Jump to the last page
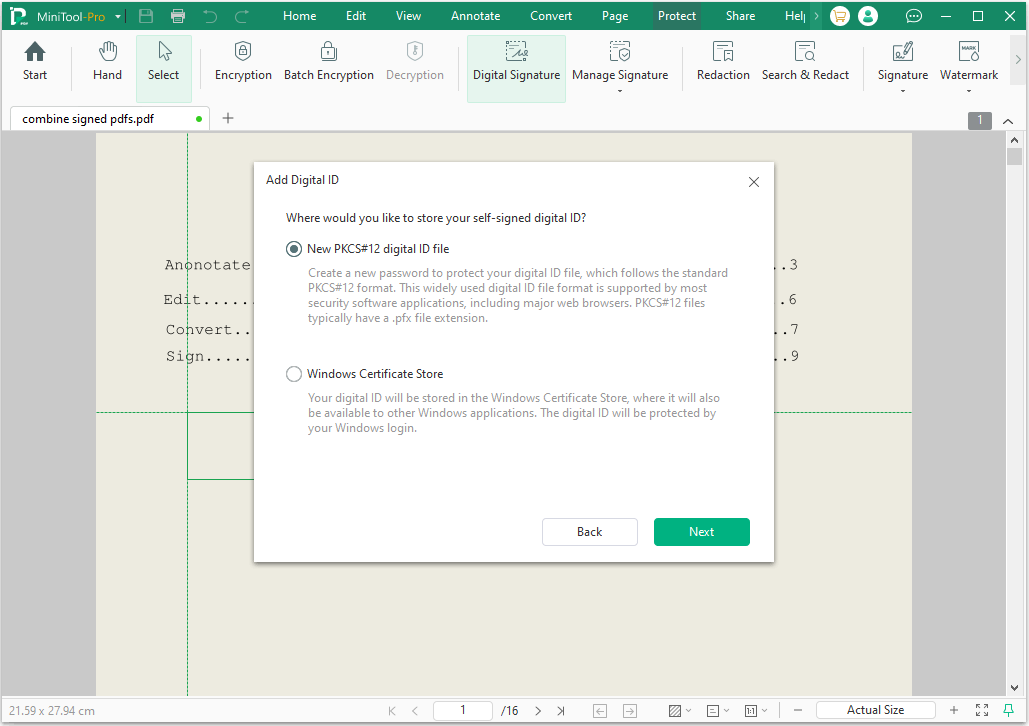Screen dimensions: 1029x726 click(x=561, y=710)
